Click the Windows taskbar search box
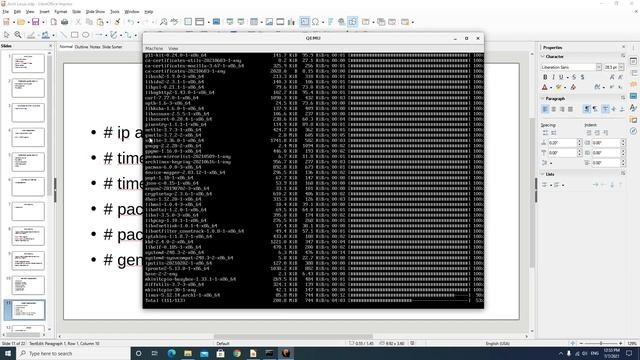 coord(73,353)
